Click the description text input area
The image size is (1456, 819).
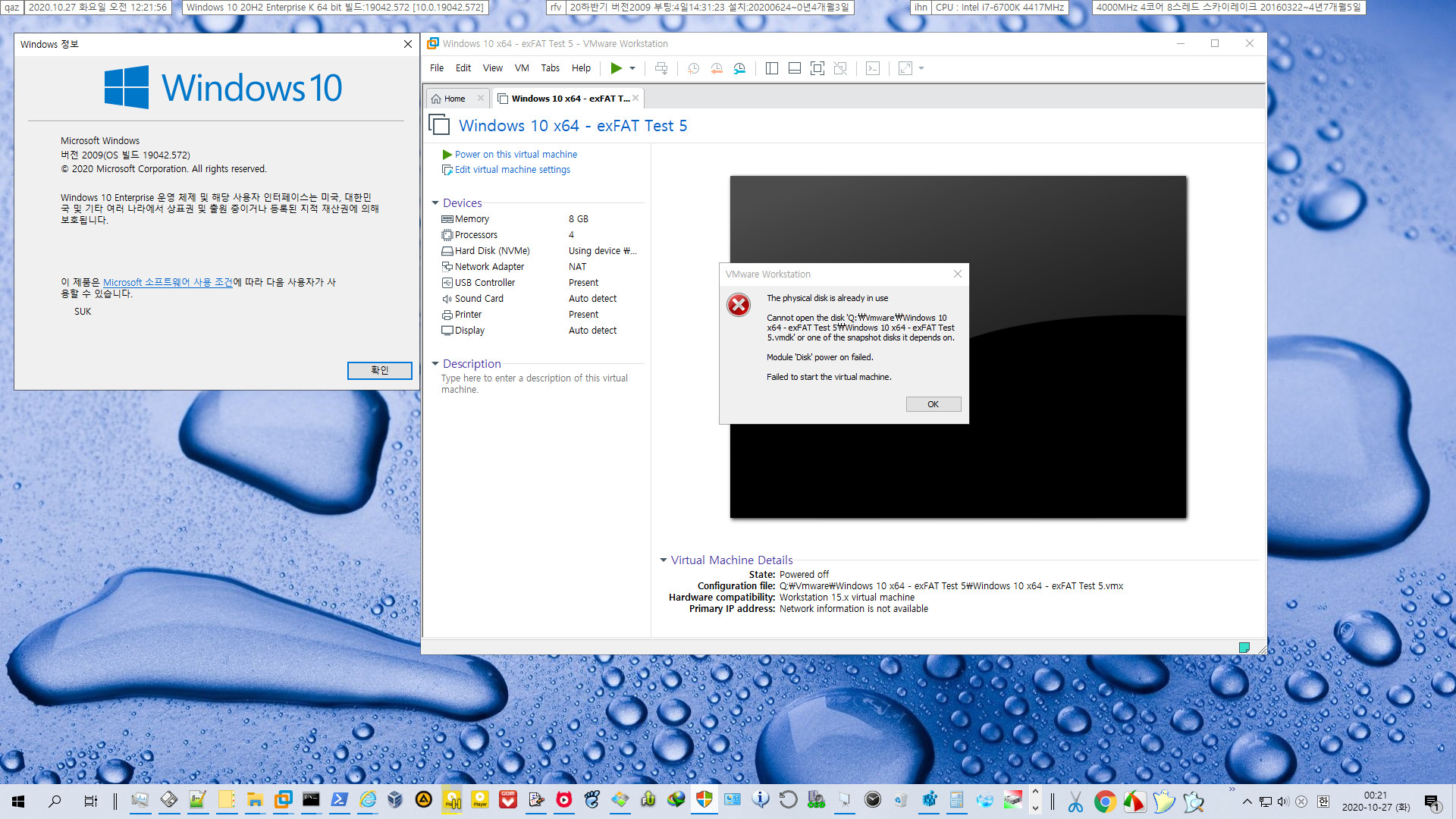coord(535,384)
